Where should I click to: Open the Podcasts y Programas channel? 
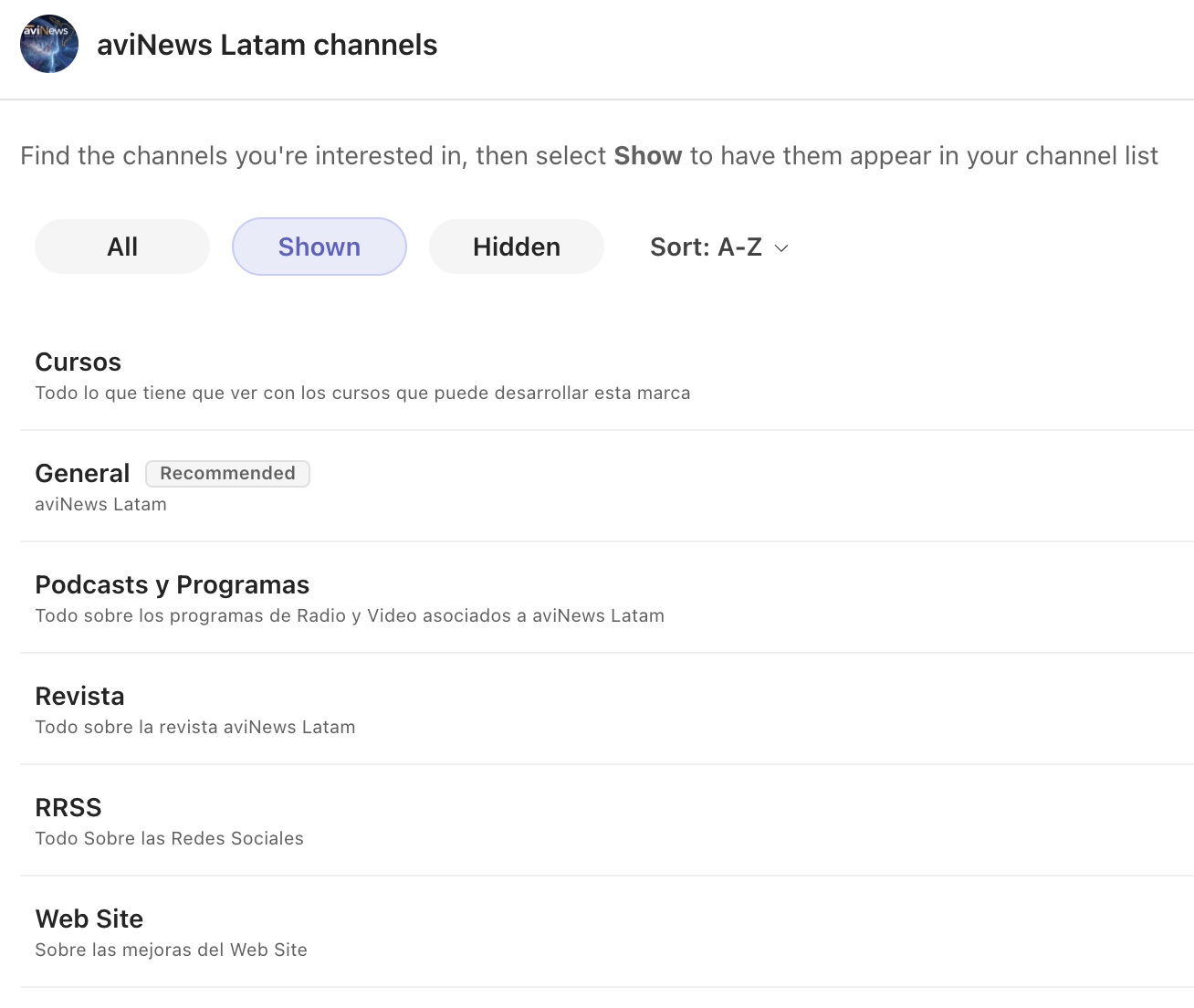[x=173, y=585]
